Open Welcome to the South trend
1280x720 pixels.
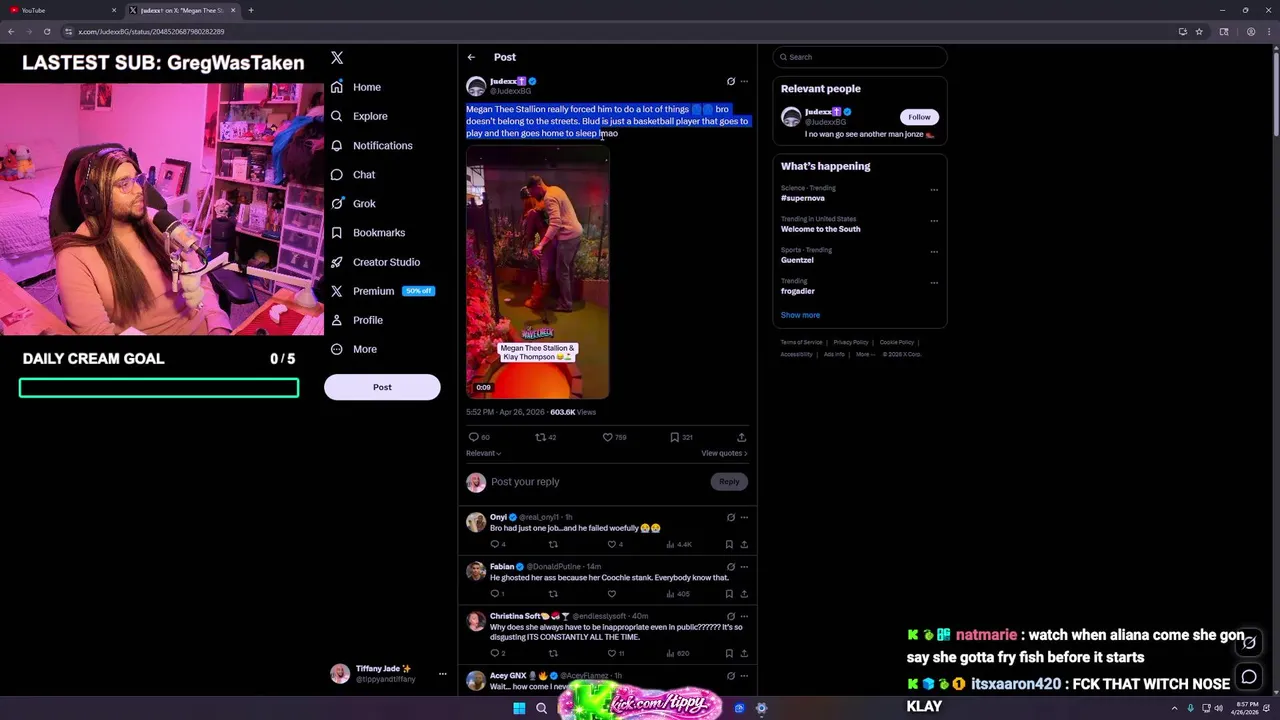pos(820,229)
